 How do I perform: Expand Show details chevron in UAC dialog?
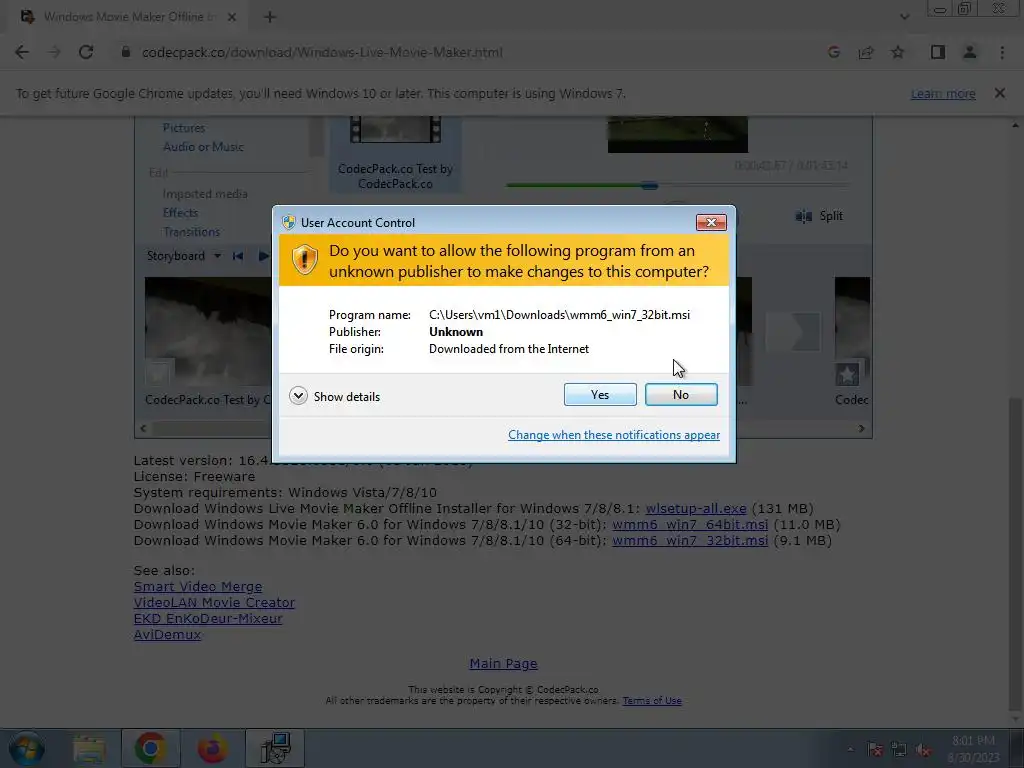[298, 396]
